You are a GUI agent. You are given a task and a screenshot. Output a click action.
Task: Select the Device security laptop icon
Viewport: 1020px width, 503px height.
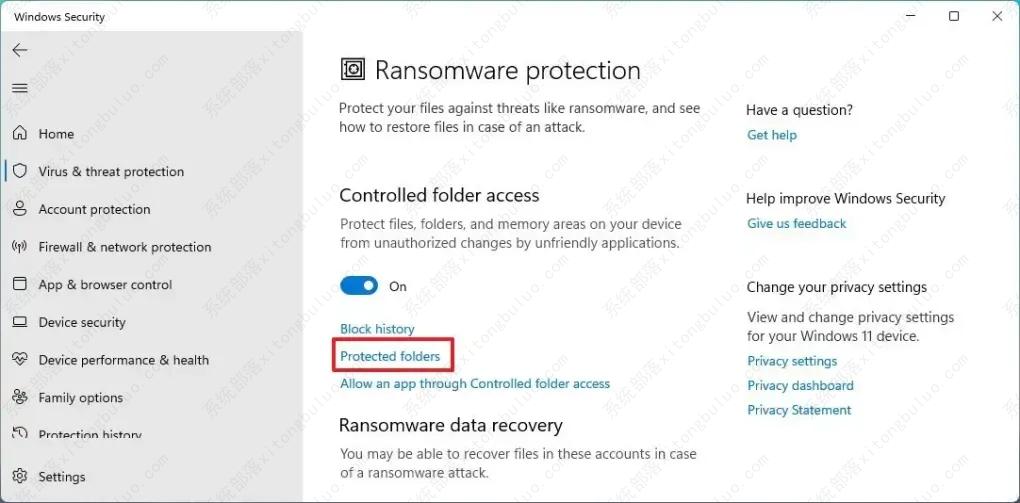(20, 323)
